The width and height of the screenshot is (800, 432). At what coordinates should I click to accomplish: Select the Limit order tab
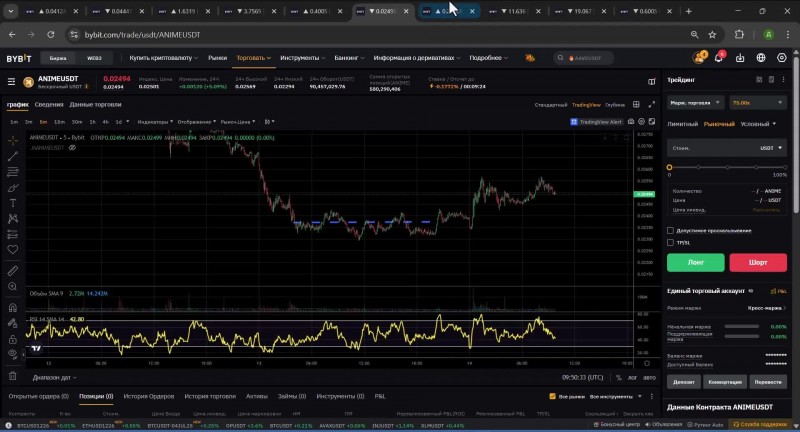(681, 124)
